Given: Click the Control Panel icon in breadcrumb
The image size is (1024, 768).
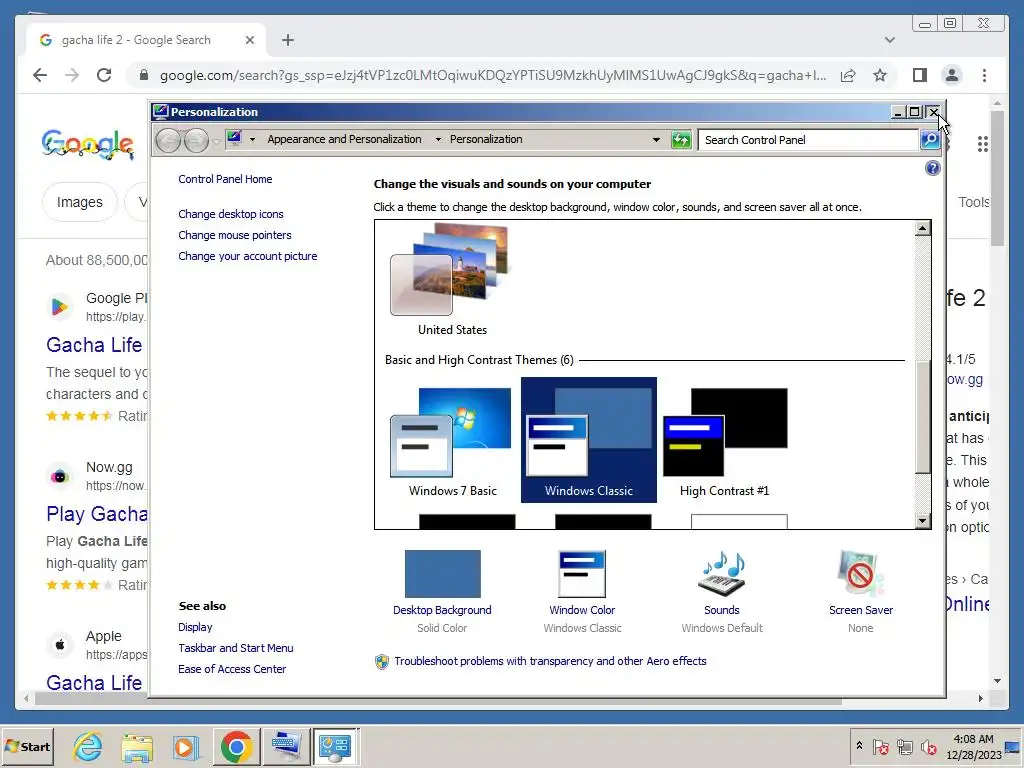Looking at the screenshot, I should click(234, 138).
